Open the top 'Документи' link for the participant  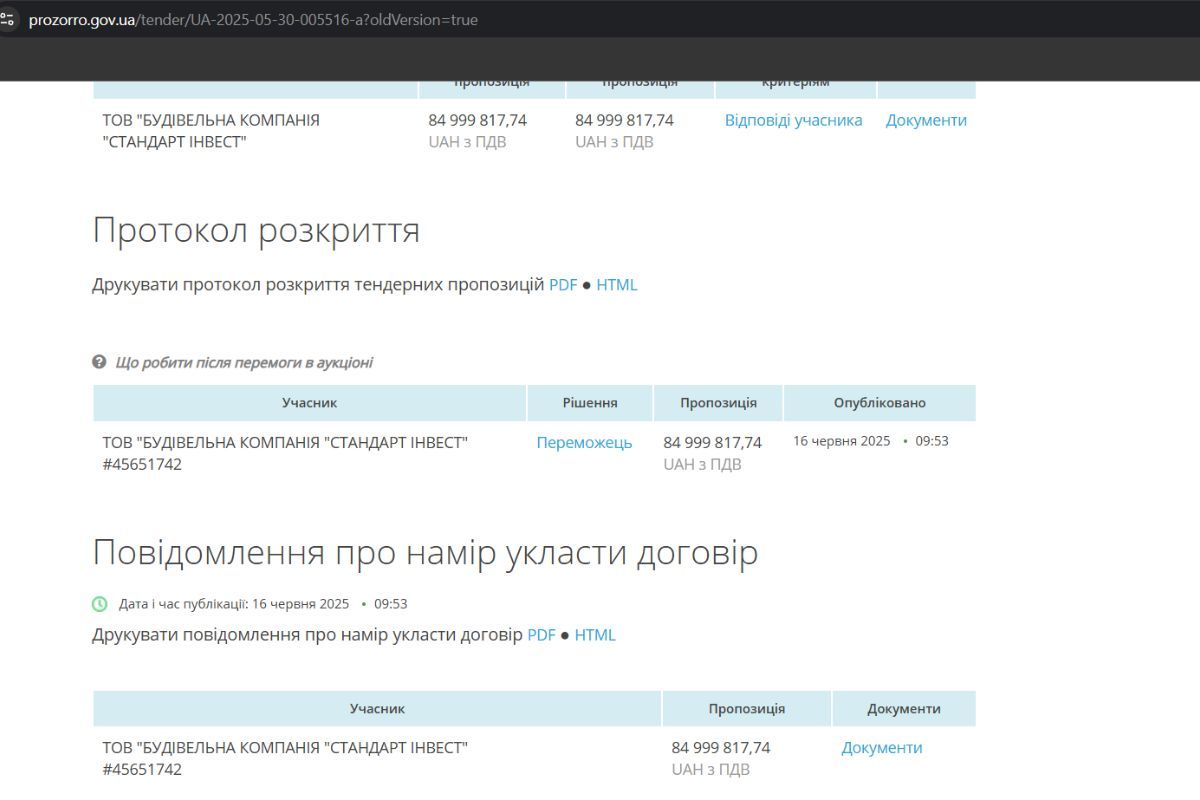click(925, 120)
